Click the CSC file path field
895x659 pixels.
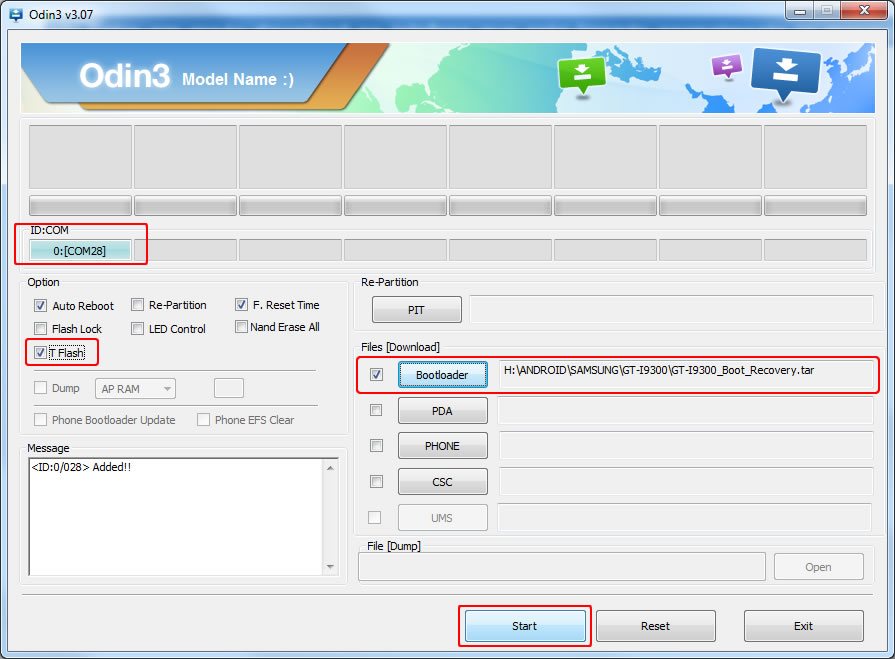(686, 482)
